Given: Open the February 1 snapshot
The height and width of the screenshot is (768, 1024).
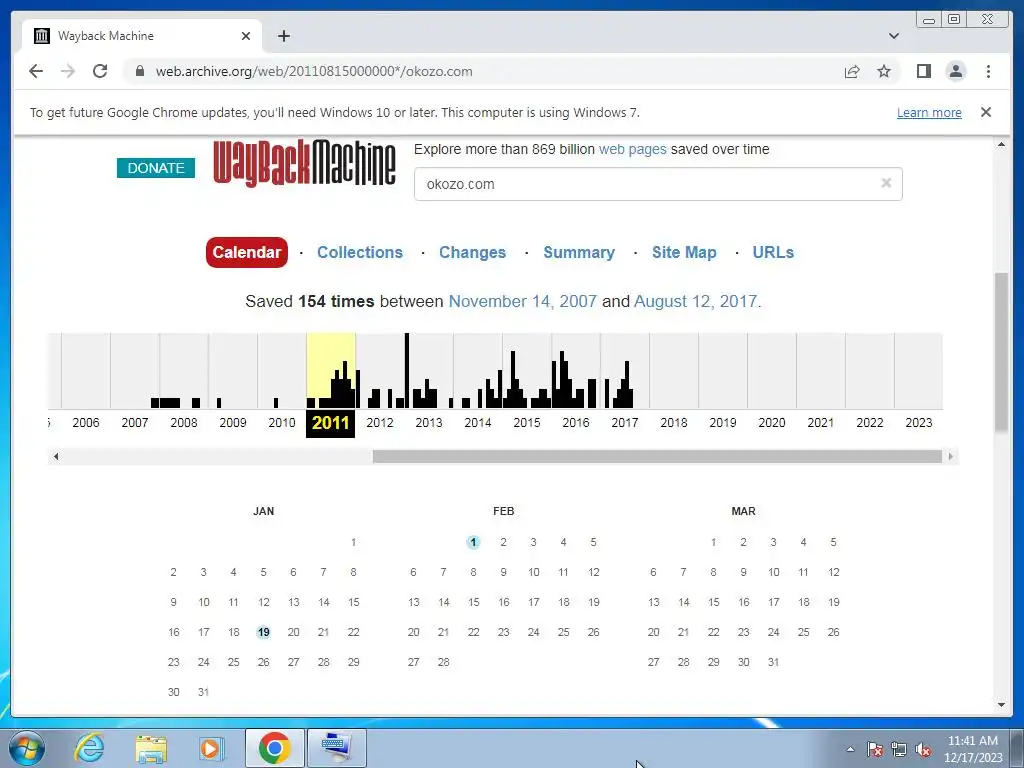Looking at the screenshot, I should 473,542.
